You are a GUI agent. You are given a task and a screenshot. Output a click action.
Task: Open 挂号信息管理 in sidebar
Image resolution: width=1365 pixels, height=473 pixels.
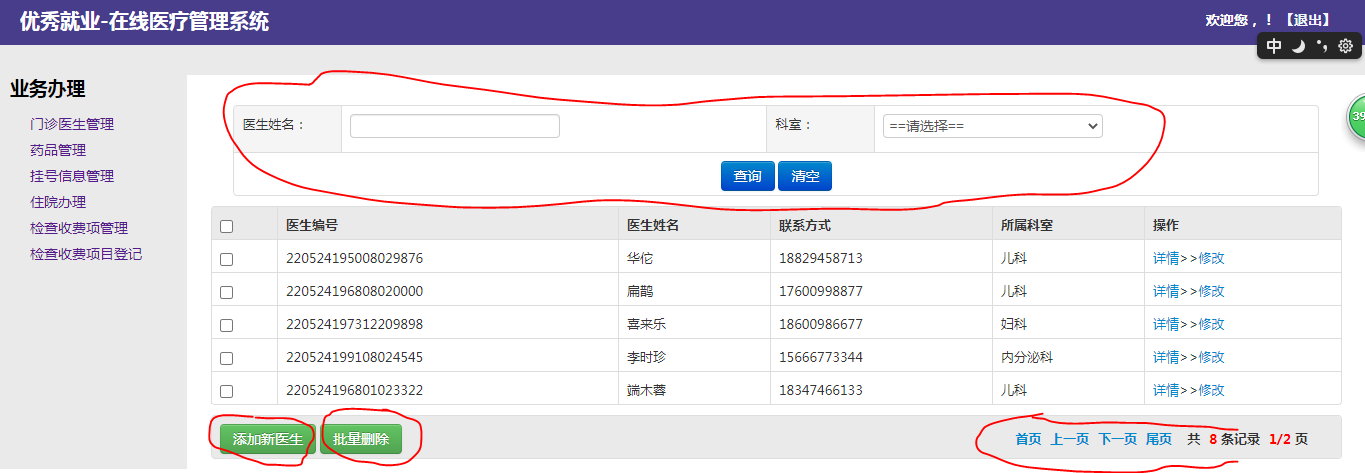point(72,176)
